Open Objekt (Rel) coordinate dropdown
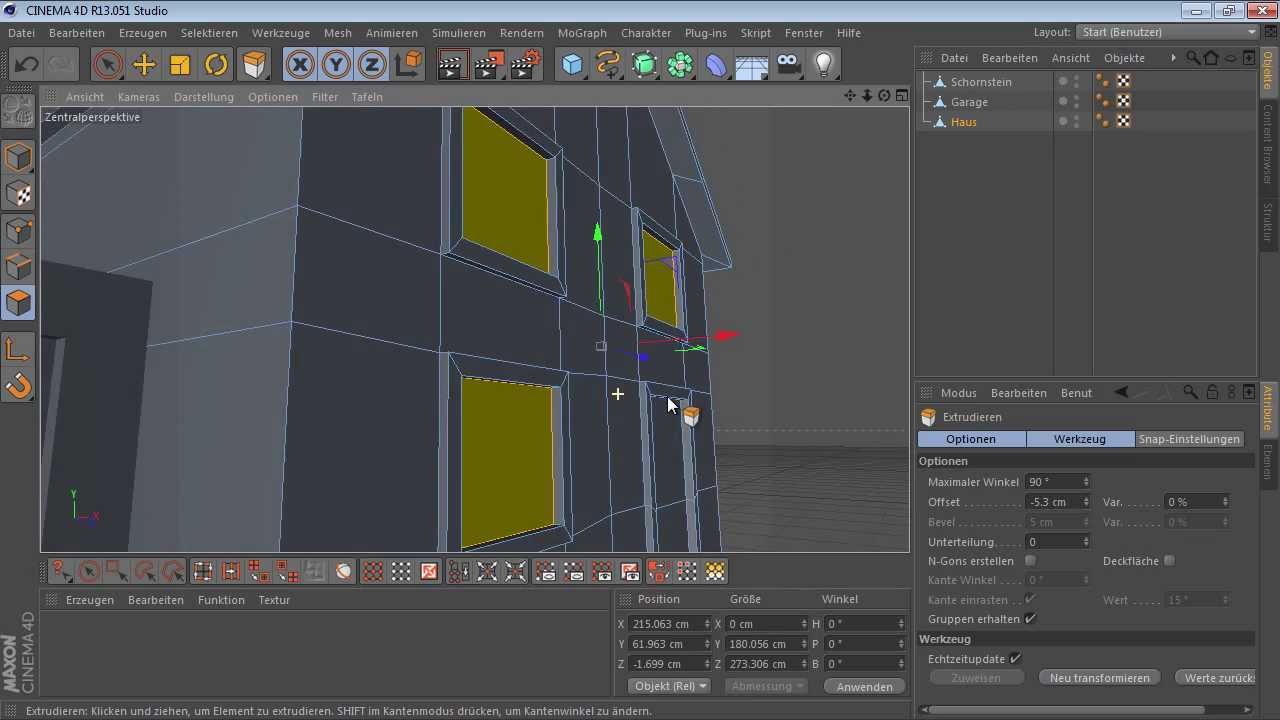1280x720 pixels. click(x=670, y=686)
